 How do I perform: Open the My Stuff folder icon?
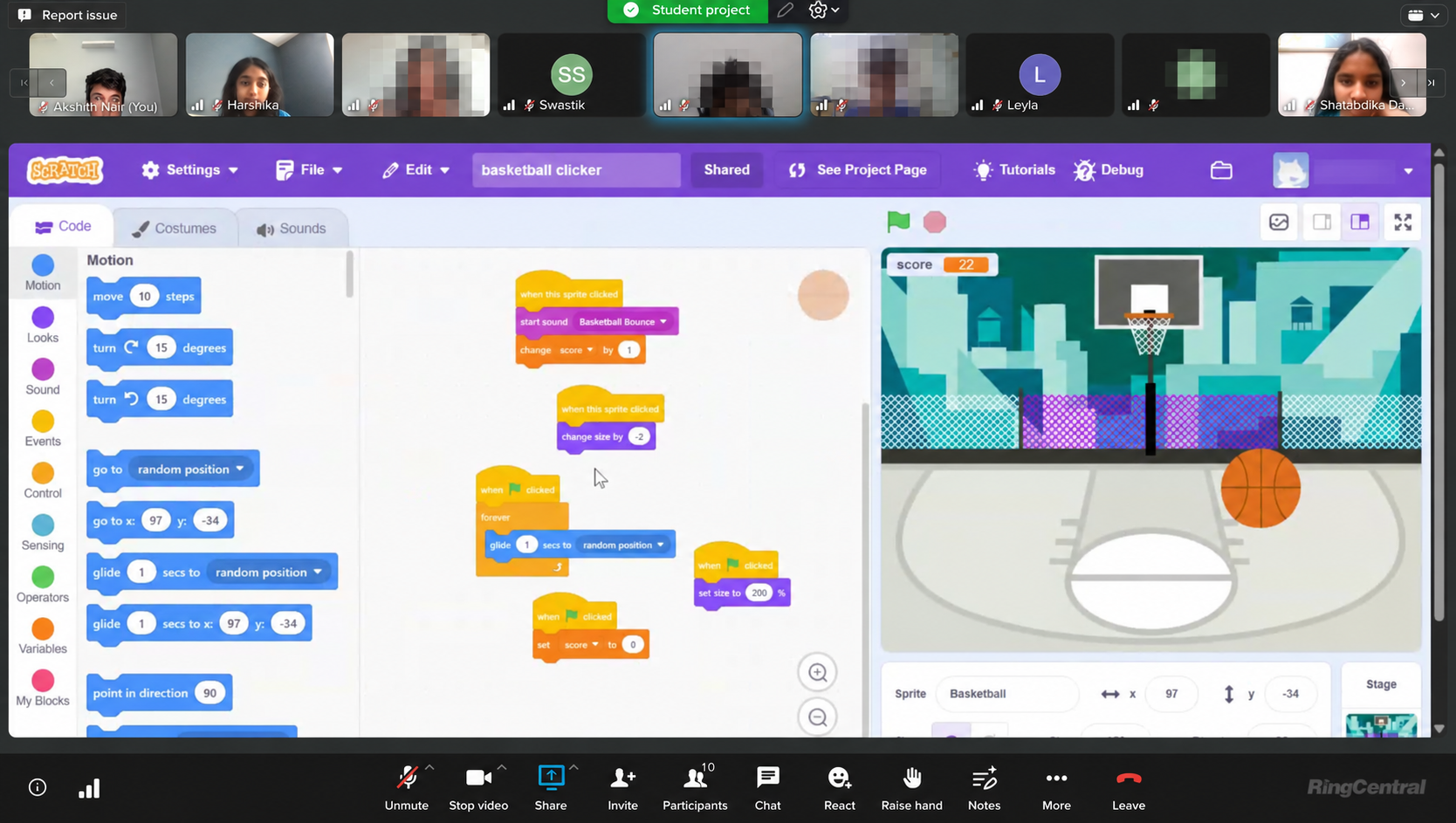[x=1221, y=170]
